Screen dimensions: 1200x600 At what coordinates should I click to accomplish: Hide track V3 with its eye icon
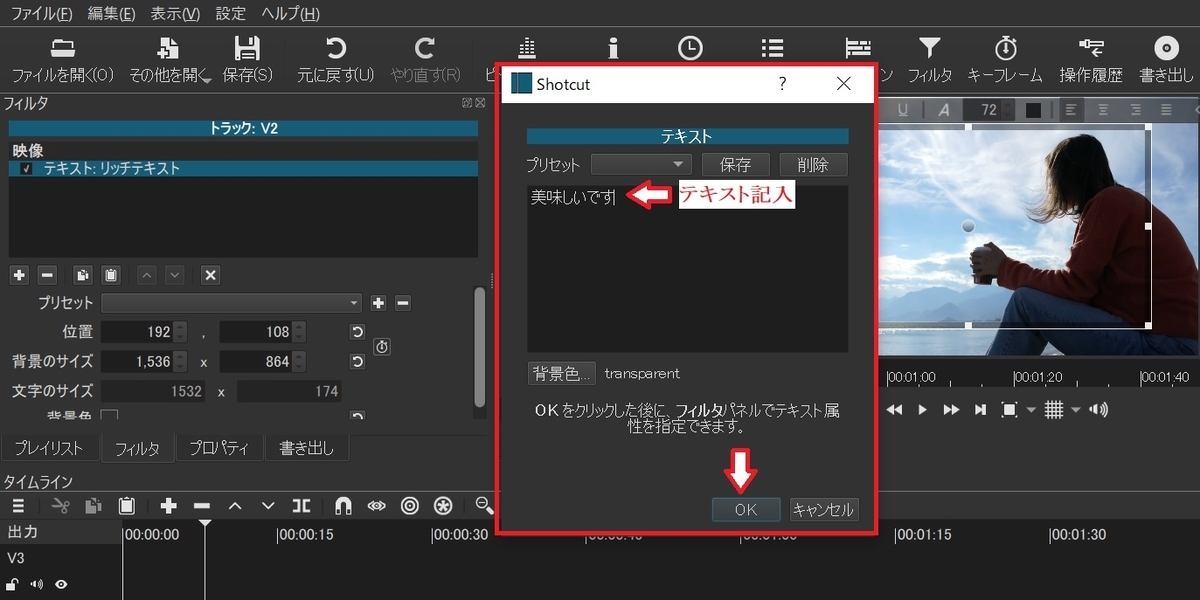point(60,584)
